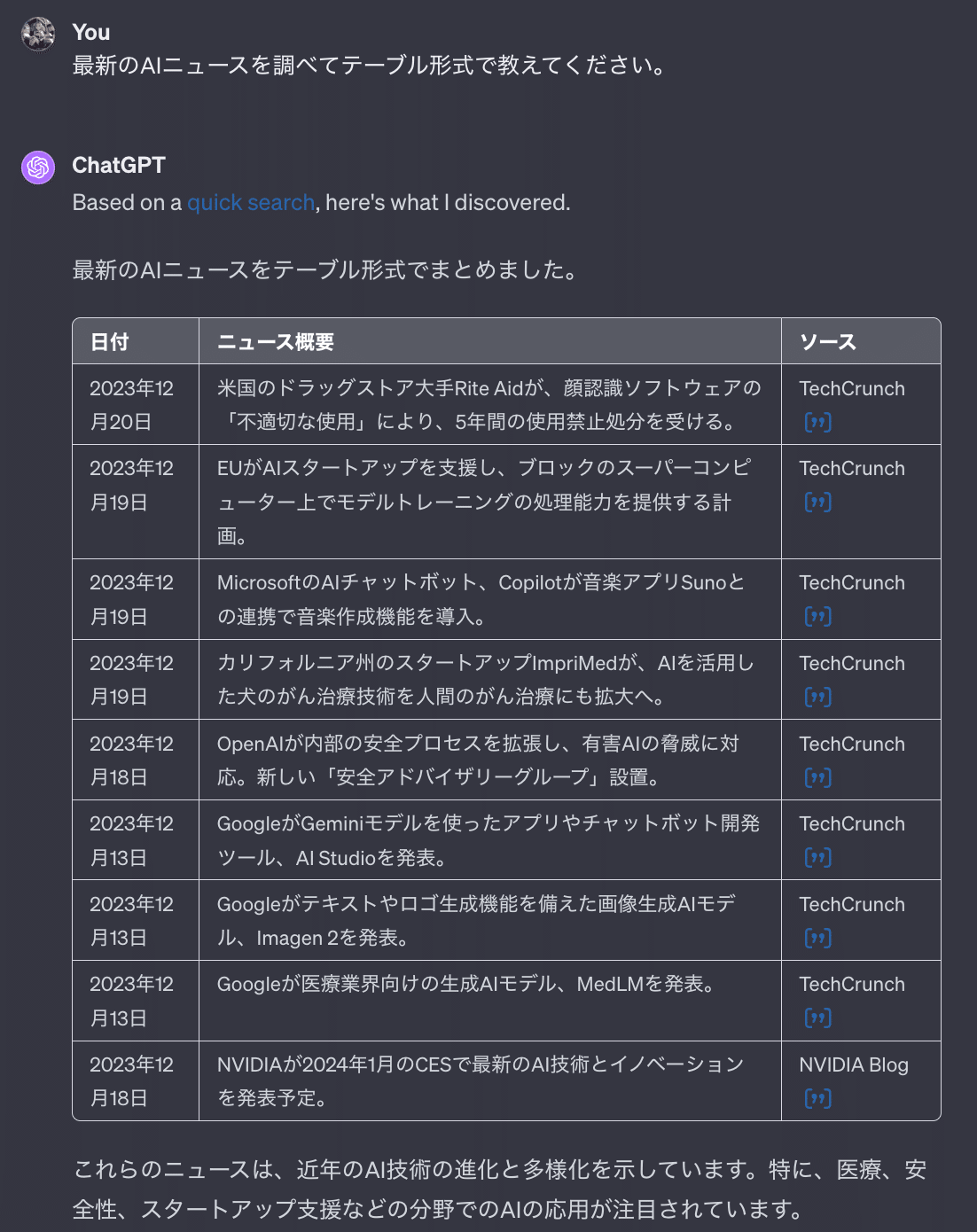Click the NVIDIA CES news summary cell
Screen dimensions: 977x1232
pyautogui.click(x=480, y=1080)
